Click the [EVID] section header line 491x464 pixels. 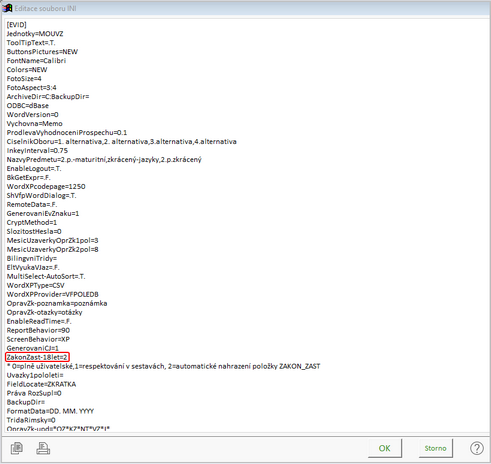[16, 25]
